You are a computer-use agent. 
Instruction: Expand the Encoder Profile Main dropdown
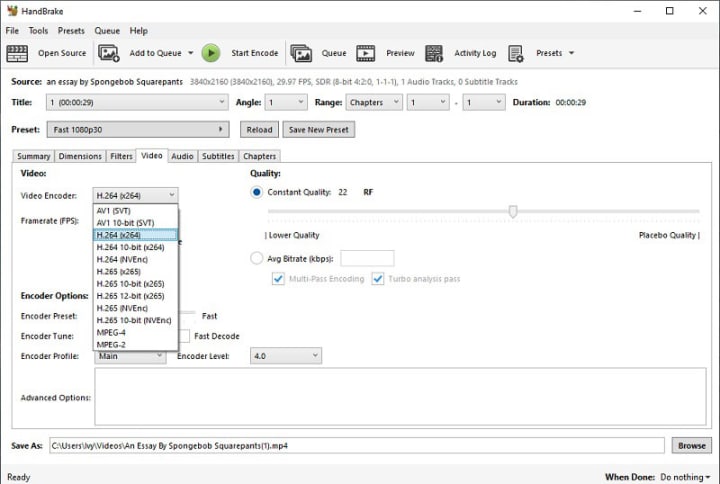pyautogui.click(x=130, y=357)
